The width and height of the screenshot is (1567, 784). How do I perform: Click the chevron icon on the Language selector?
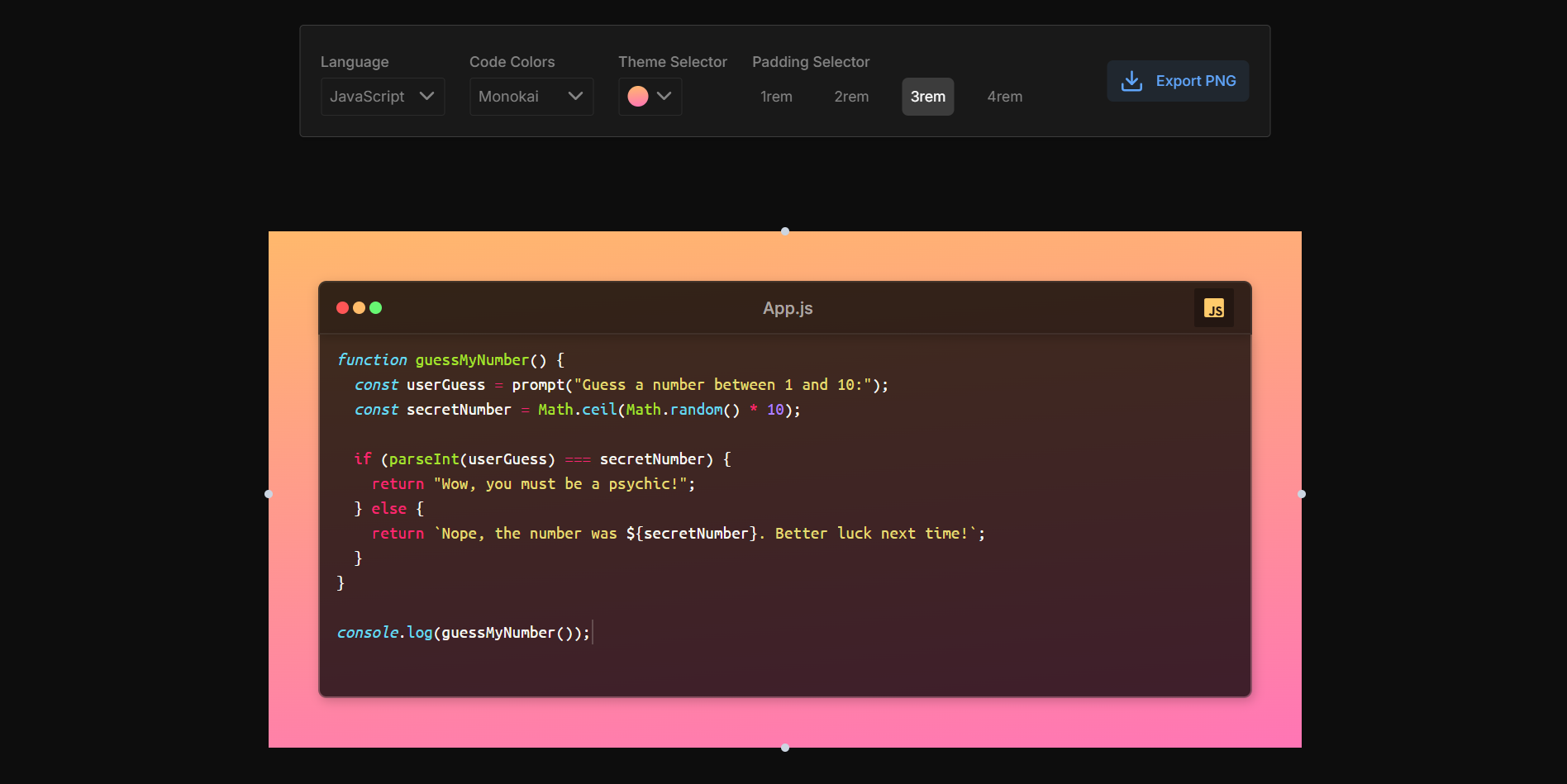coord(427,96)
